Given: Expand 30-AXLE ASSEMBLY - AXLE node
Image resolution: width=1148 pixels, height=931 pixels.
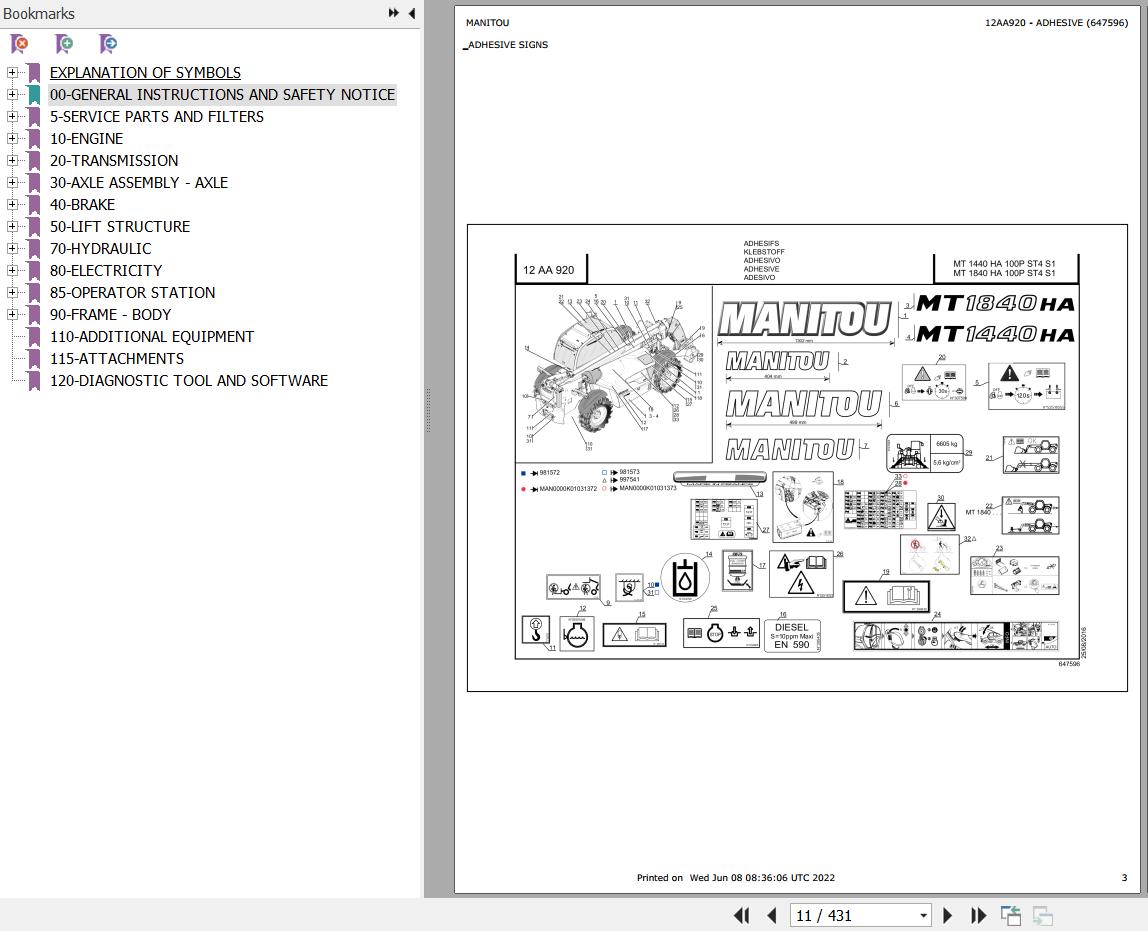Looking at the screenshot, I should coord(12,182).
